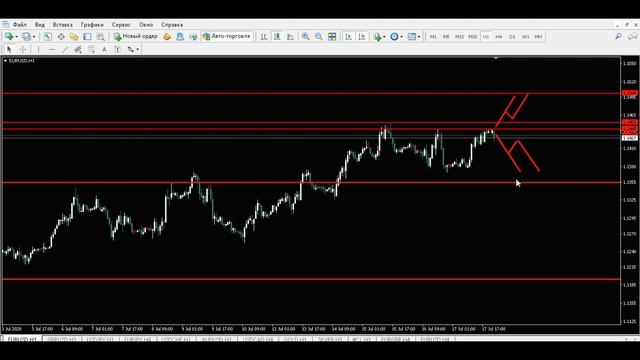Select the Crosshair tool
Viewport: 640px width, 360px height.
pyautogui.click(x=23, y=49)
